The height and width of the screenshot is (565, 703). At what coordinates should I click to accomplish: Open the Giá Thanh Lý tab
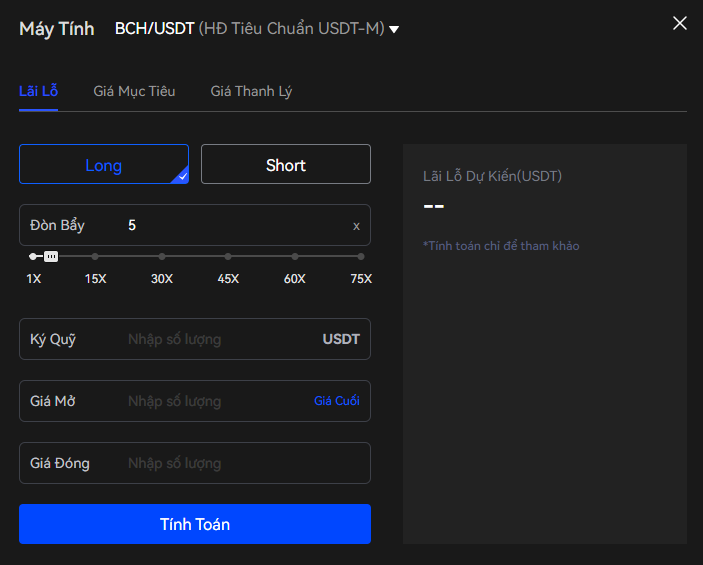click(x=251, y=91)
